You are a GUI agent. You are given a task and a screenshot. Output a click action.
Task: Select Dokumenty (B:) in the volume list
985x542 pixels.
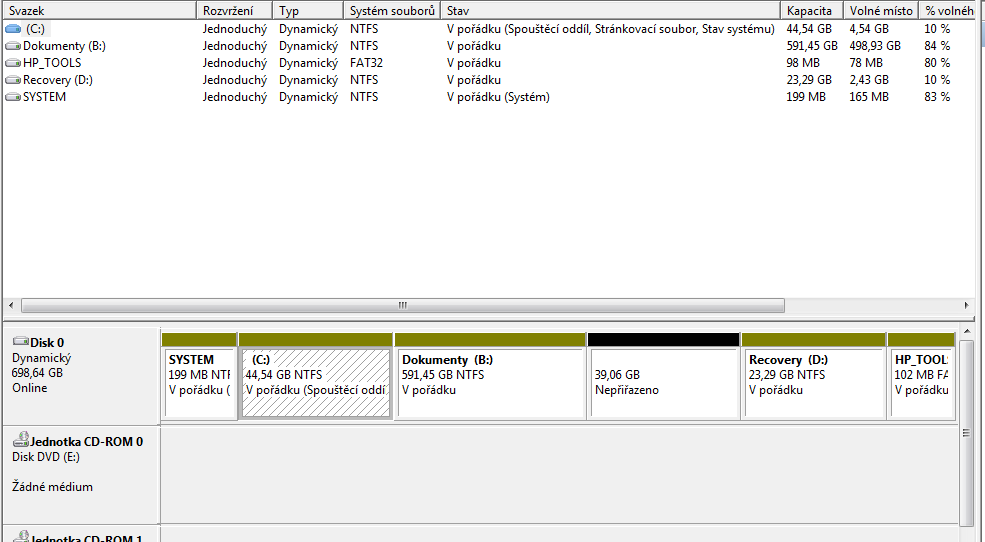[x=489, y=46]
